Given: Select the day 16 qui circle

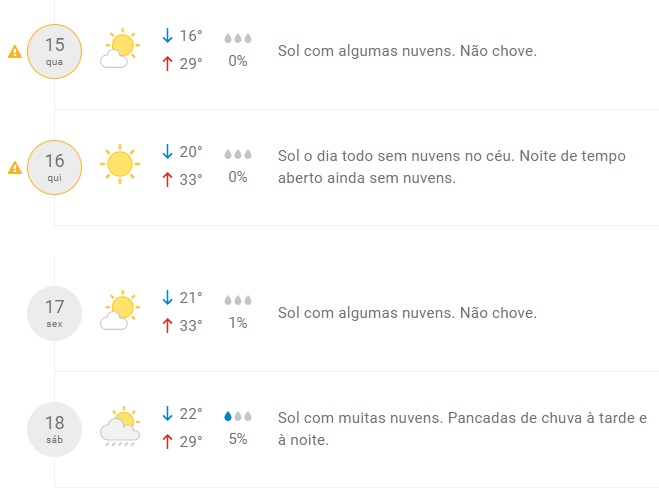Looking at the screenshot, I should tap(54, 166).
